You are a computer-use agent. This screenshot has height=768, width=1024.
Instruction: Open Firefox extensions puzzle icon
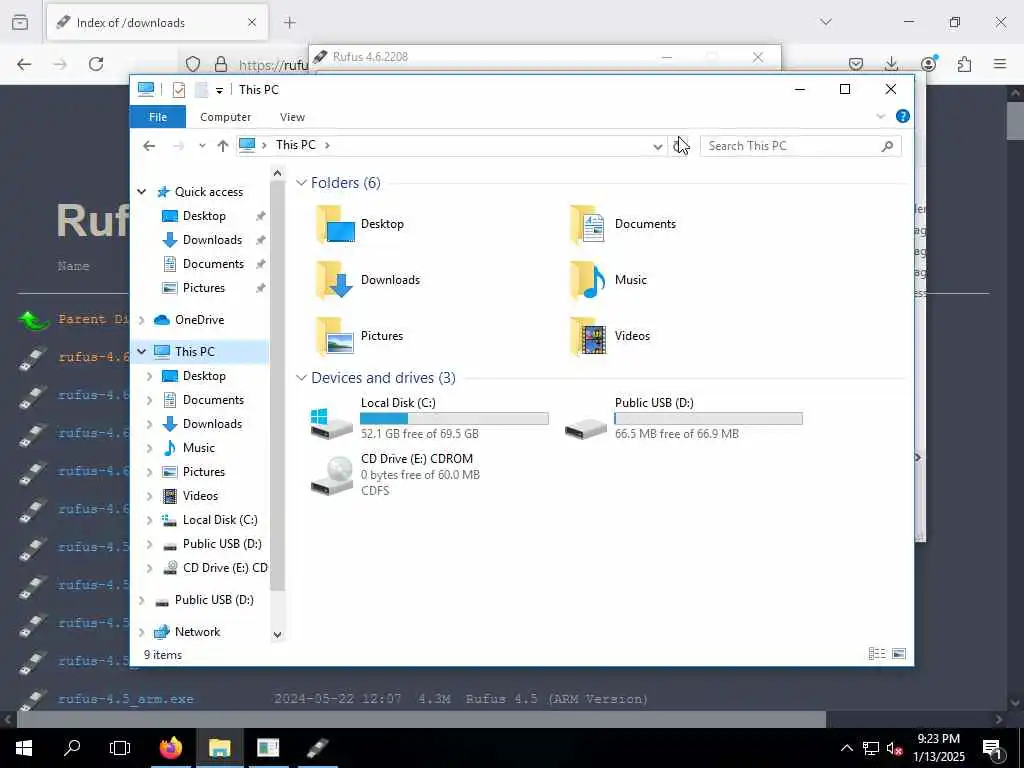coord(964,63)
